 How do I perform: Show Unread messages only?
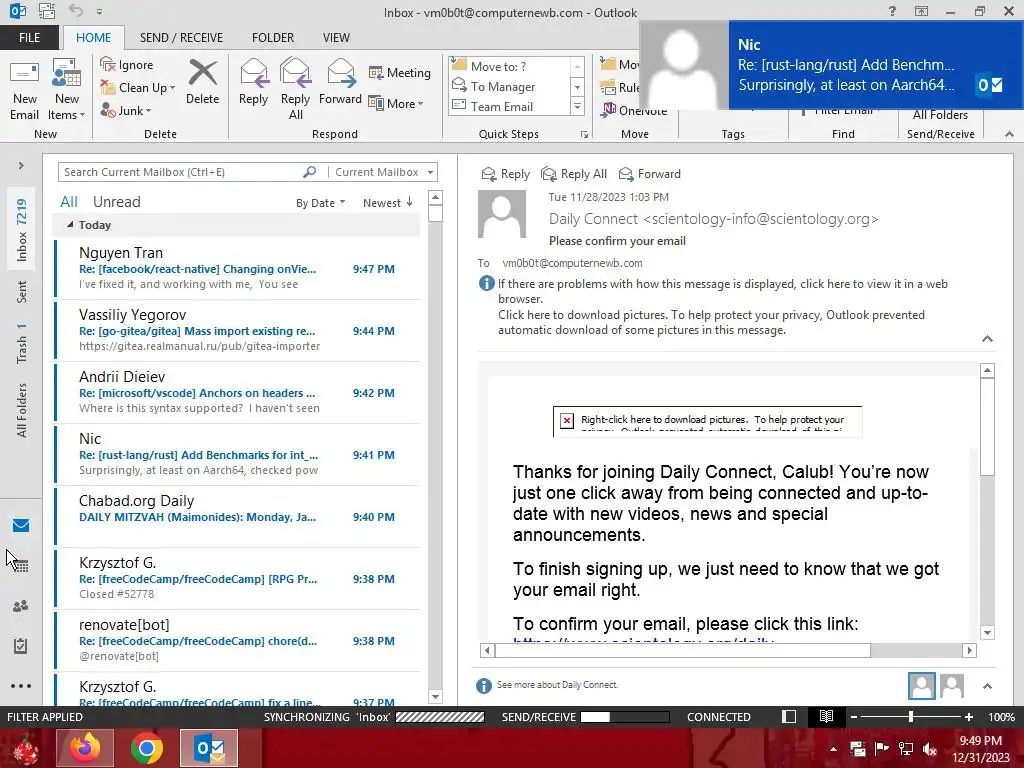116,202
